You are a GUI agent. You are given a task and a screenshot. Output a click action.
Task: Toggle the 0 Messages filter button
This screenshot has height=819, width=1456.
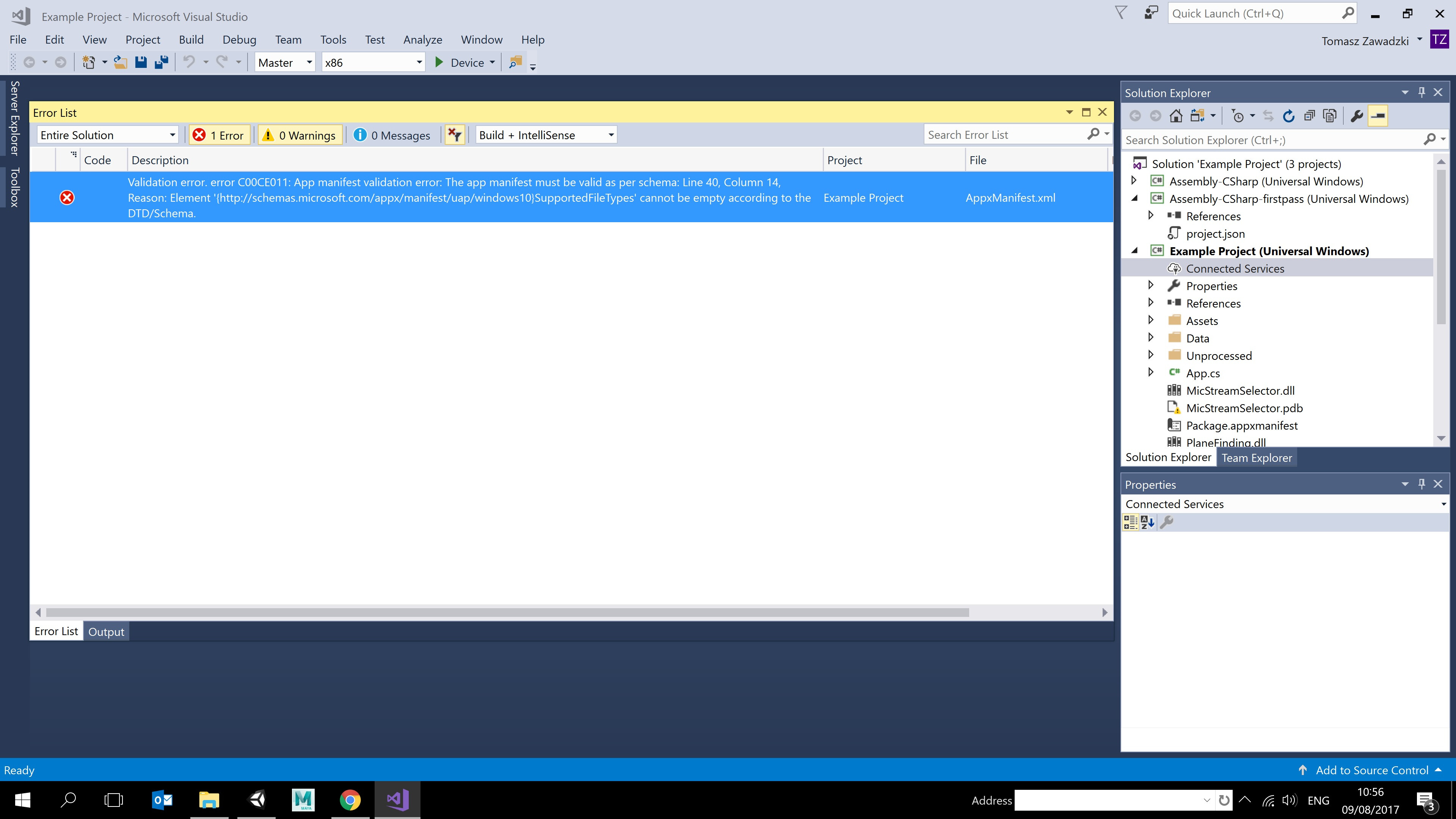392,135
